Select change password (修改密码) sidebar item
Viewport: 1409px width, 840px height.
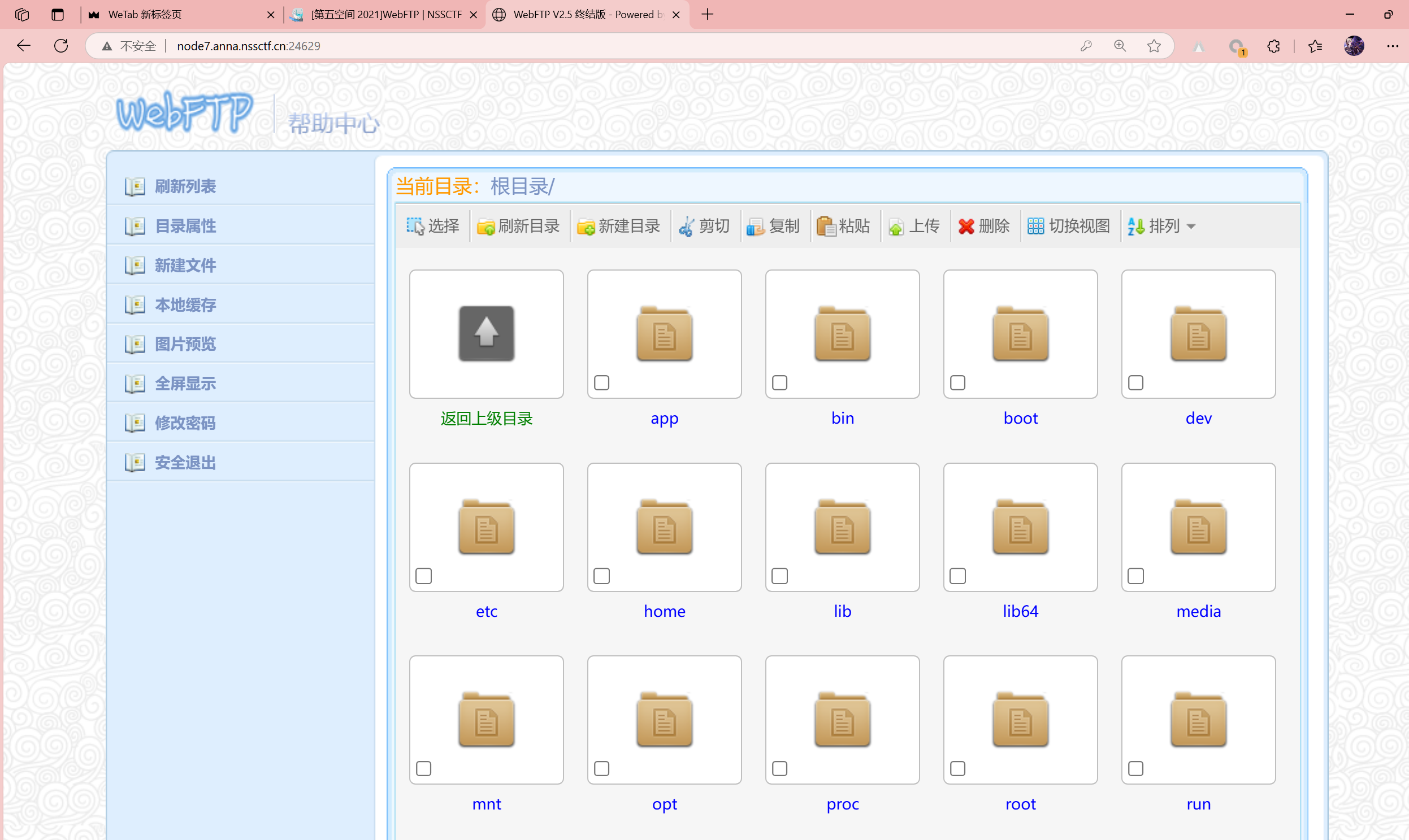pos(185,423)
